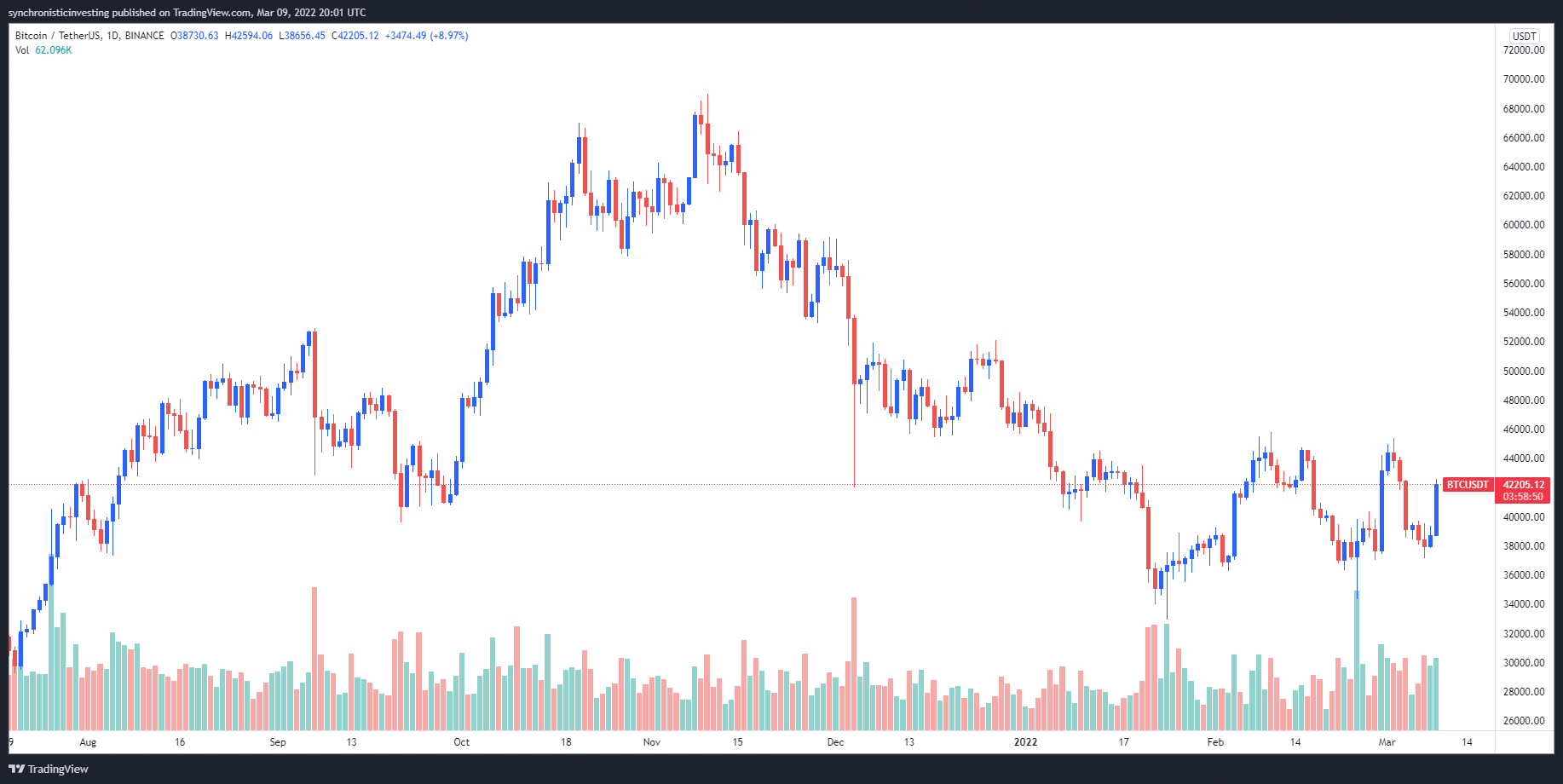This screenshot has height=784, width=1563.
Task: Select the Nov label on date axis
Action: [651, 742]
